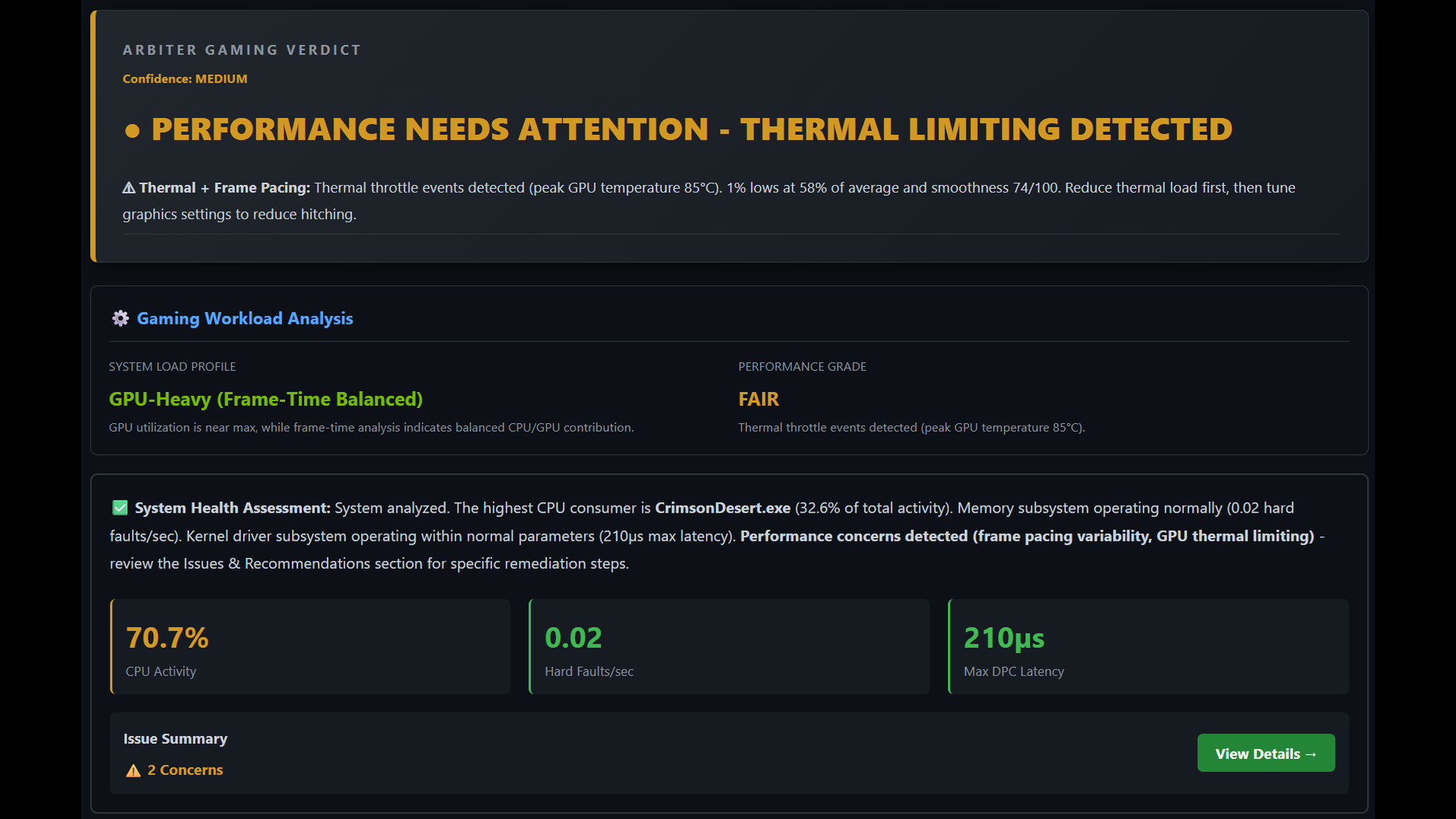1456x819 pixels.
Task: Click the Issue Summary title
Action: click(175, 739)
